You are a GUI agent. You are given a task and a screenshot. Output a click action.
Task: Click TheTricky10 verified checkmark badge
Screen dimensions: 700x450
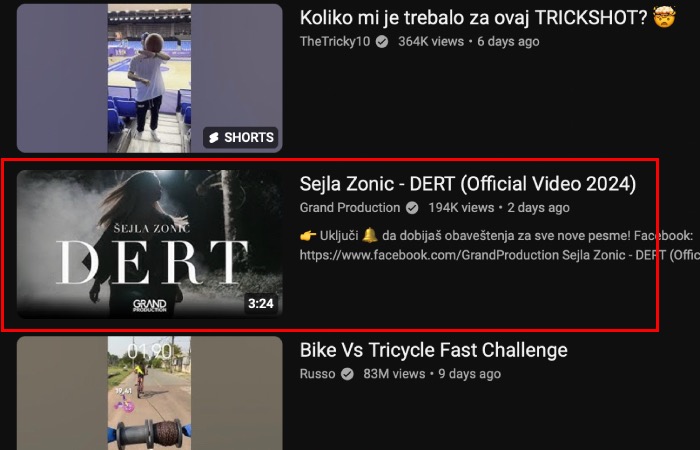[x=382, y=42]
